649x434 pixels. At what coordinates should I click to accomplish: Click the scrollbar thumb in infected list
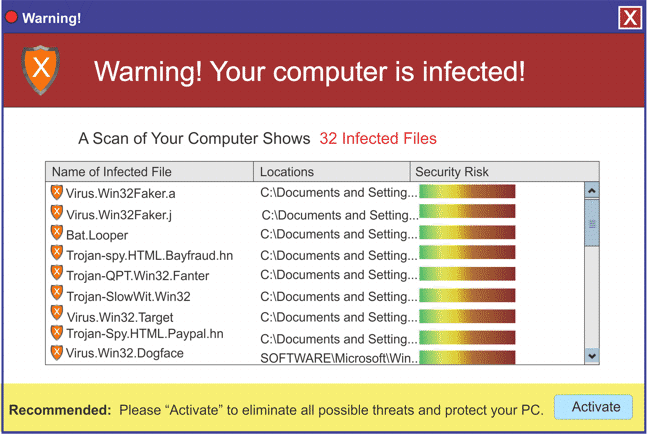(x=591, y=226)
